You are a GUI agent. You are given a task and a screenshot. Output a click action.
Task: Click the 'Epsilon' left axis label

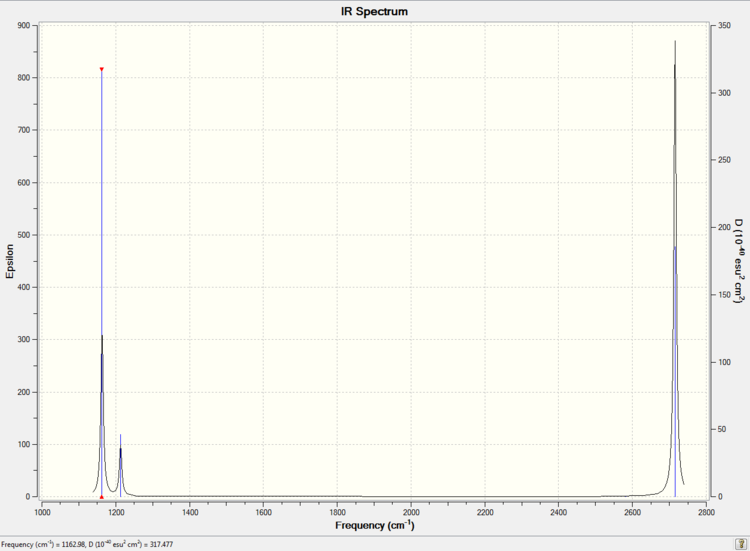tap(10, 261)
